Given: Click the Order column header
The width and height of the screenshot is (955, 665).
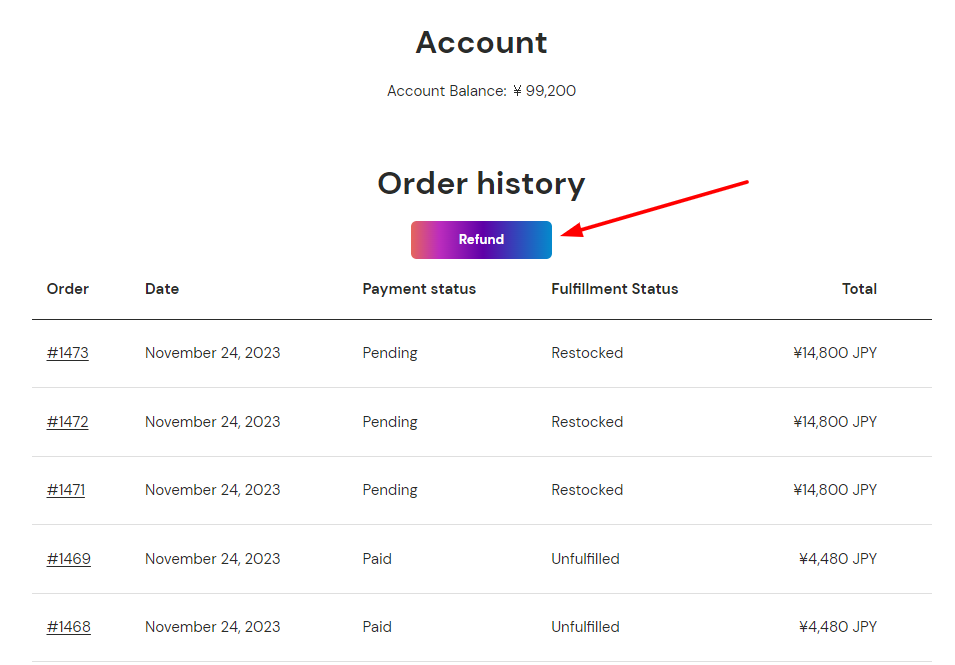Looking at the screenshot, I should (68, 289).
